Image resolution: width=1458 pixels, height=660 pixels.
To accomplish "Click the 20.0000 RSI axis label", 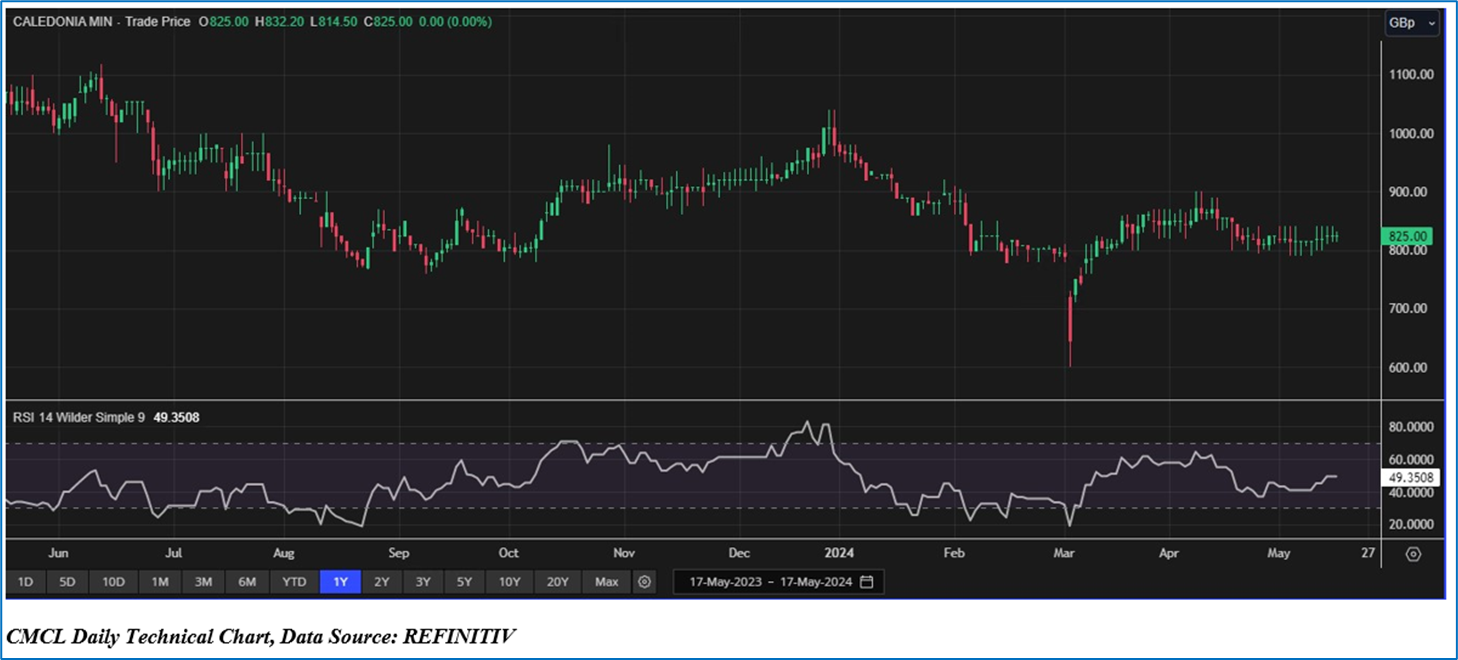I will point(1411,525).
